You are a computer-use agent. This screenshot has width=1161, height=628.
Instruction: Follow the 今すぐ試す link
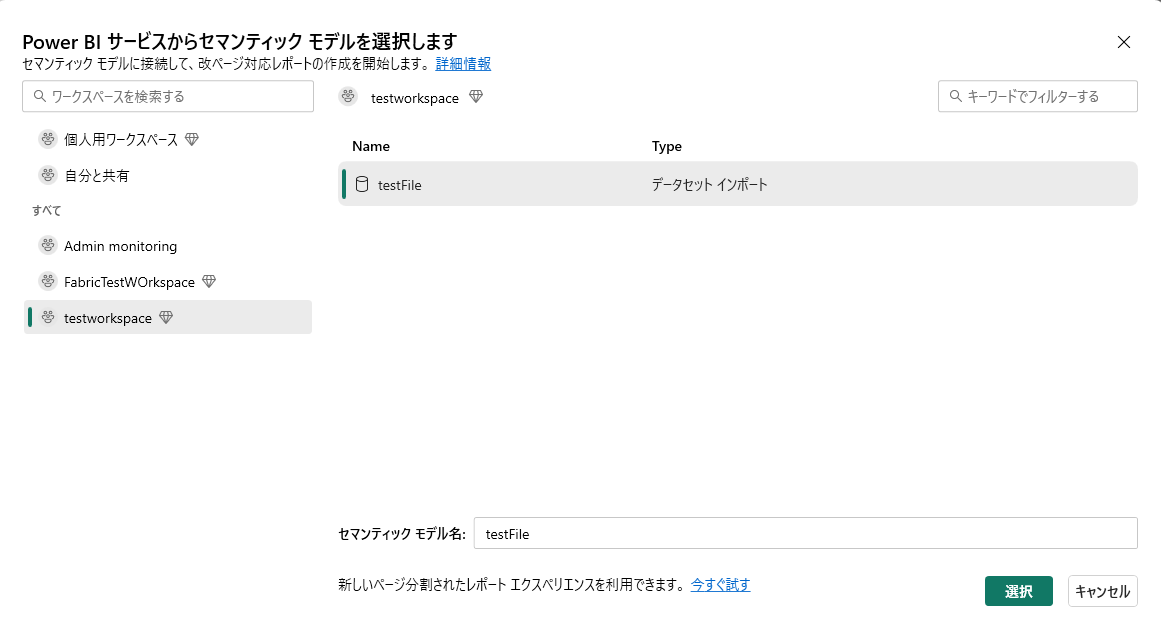pos(720,584)
